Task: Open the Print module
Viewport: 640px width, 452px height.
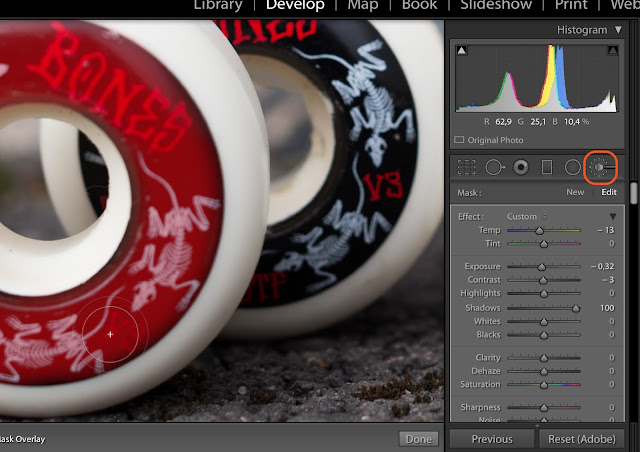Action: [x=571, y=5]
